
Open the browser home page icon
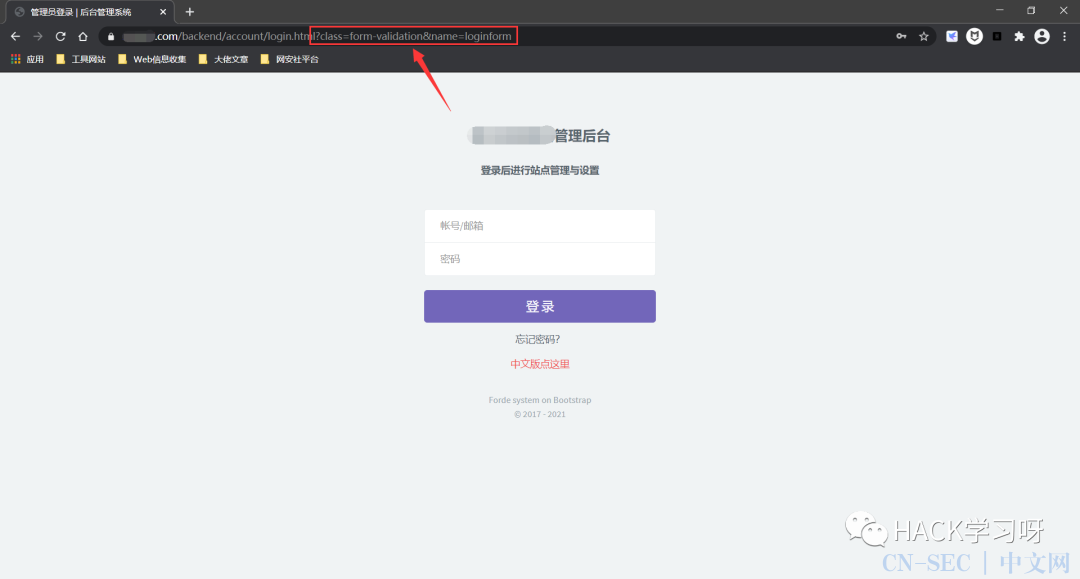pyautogui.click(x=84, y=36)
